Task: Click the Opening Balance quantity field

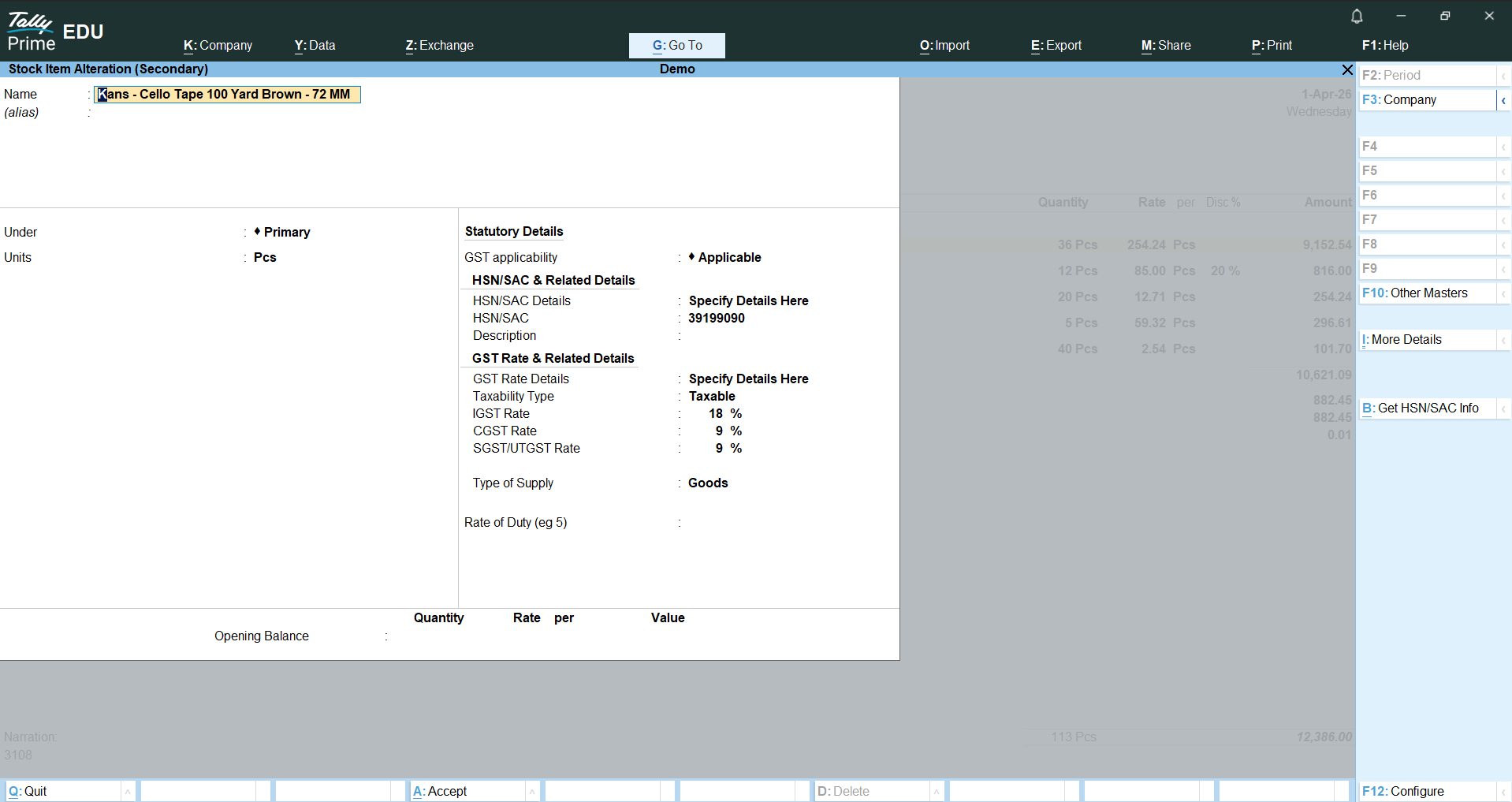Action: (430, 636)
